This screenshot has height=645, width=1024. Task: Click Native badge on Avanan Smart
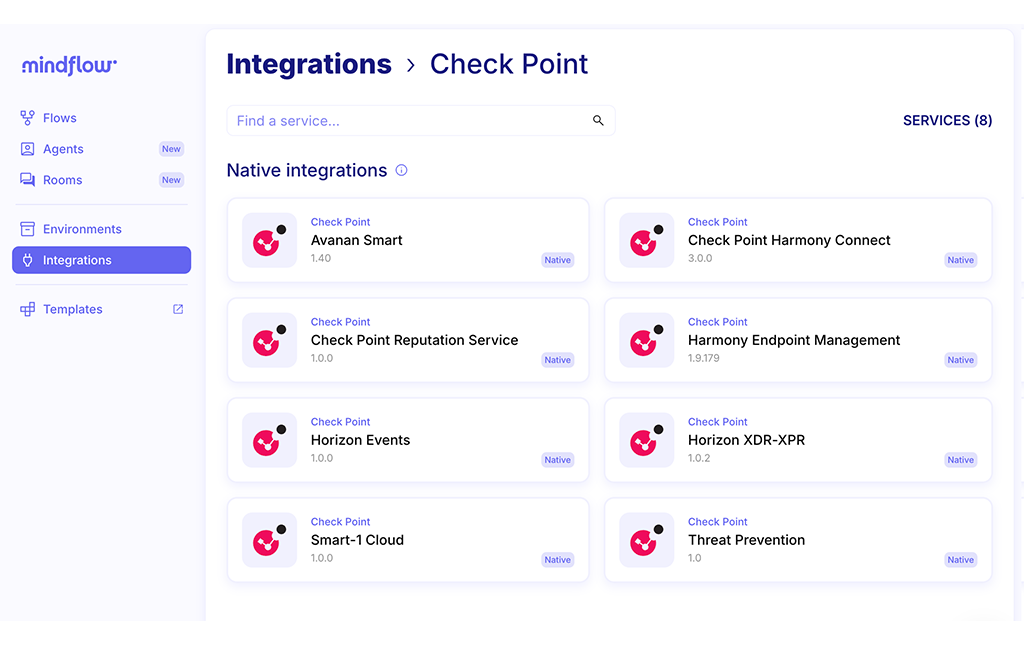pyautogui.click(x=558, y=260)
